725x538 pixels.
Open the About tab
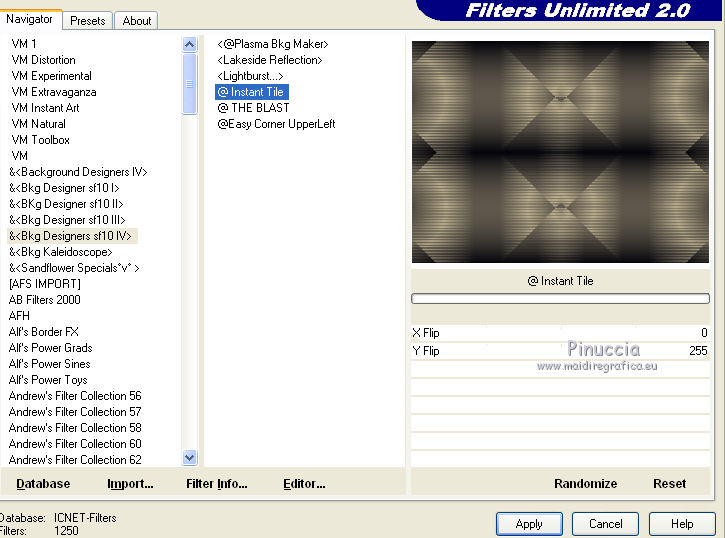pyautogui.click(x=136, y=21)
